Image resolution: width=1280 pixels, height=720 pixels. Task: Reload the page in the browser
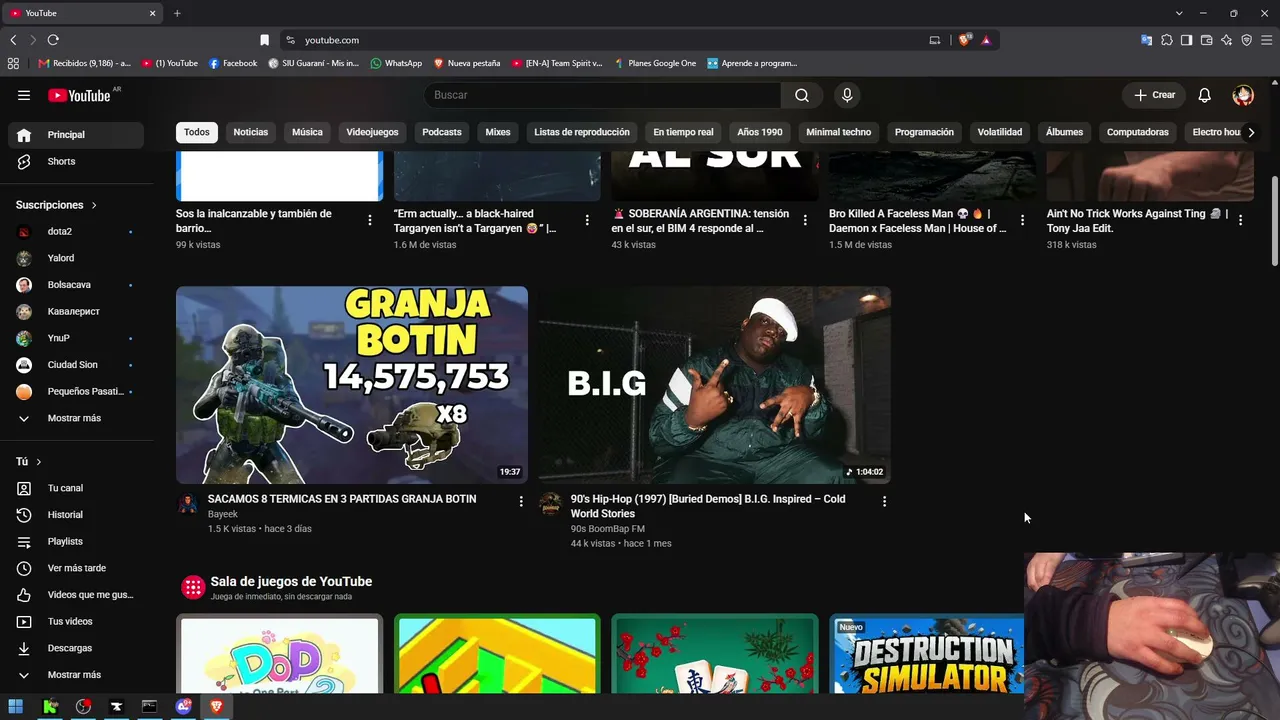53,40
